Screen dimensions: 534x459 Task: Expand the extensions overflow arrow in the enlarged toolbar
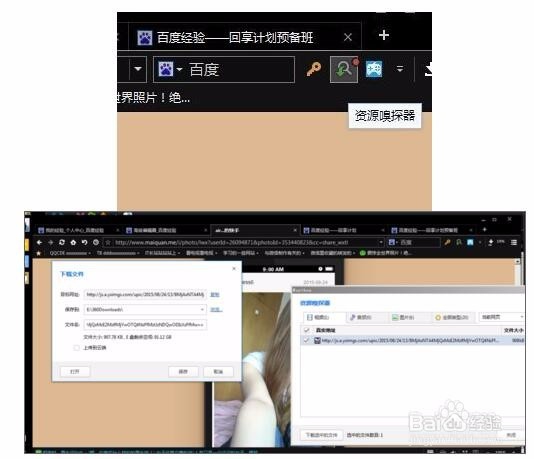click(x=400, y=69)
